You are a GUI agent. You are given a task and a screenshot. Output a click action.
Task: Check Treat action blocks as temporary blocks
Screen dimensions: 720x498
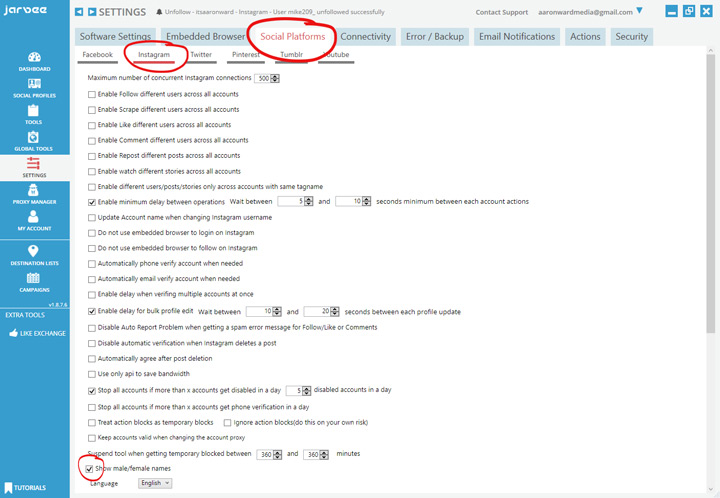[92, 423]
